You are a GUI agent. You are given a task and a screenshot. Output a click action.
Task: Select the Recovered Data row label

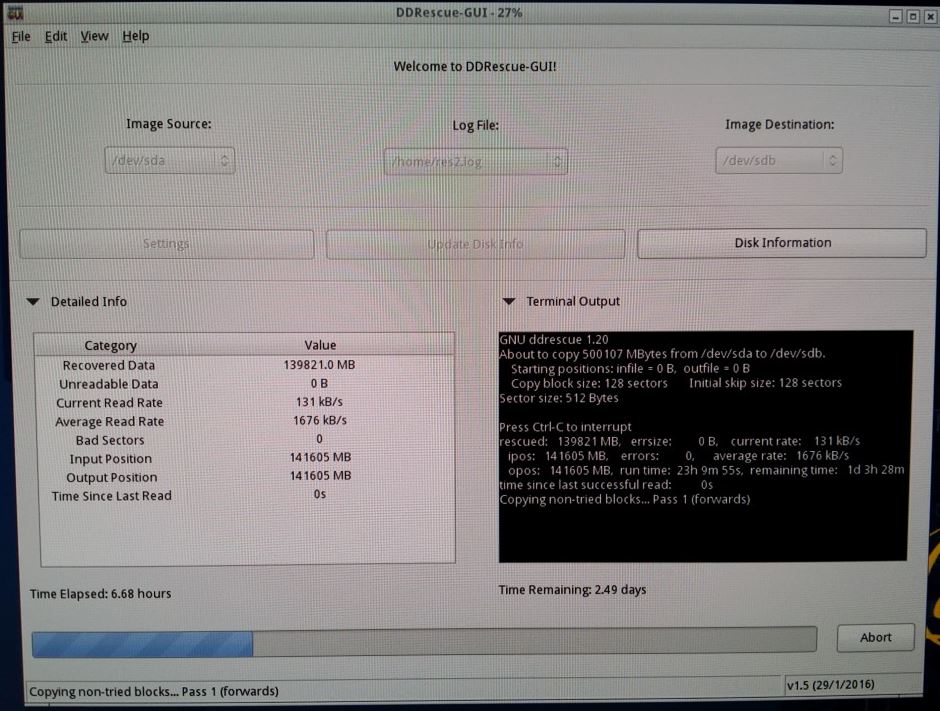point(109,365)
